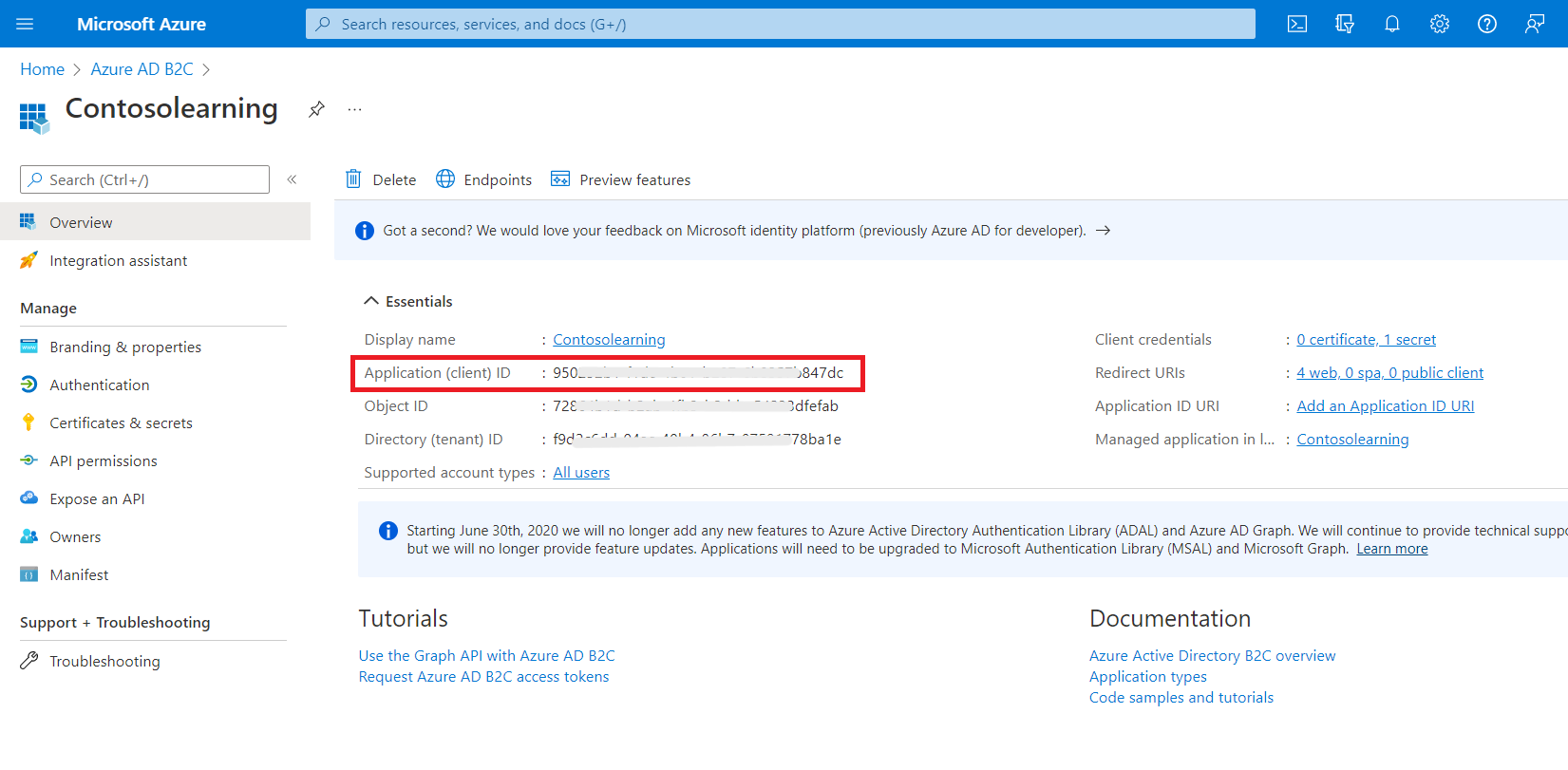The width and height of the screenshot is (1568, 770).
Task: Open Azure Active Directory B2C overview doc
Action: [1212, 656]
